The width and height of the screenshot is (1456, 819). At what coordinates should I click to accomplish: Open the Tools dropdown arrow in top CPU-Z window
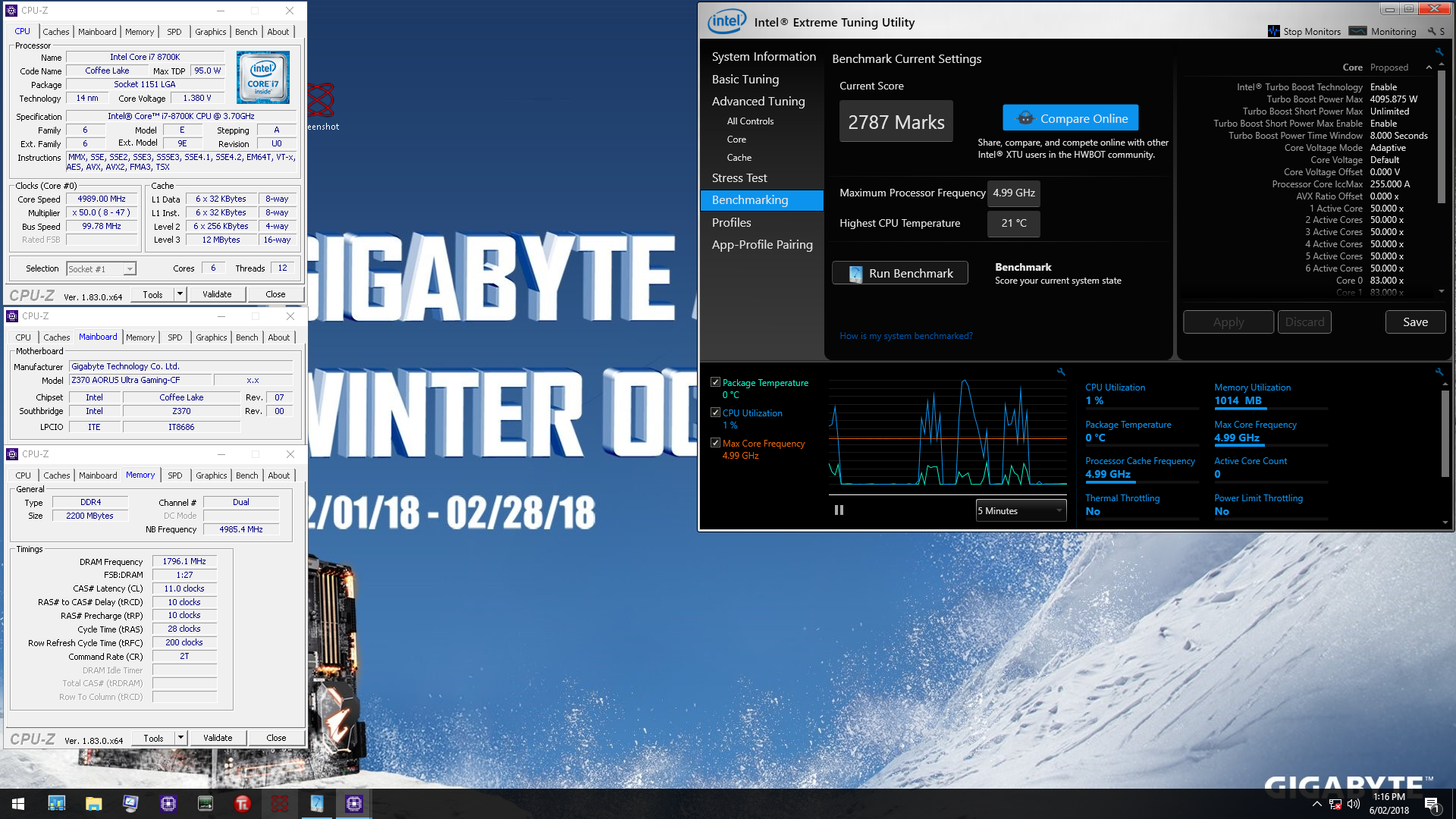(x=180, y=294)
